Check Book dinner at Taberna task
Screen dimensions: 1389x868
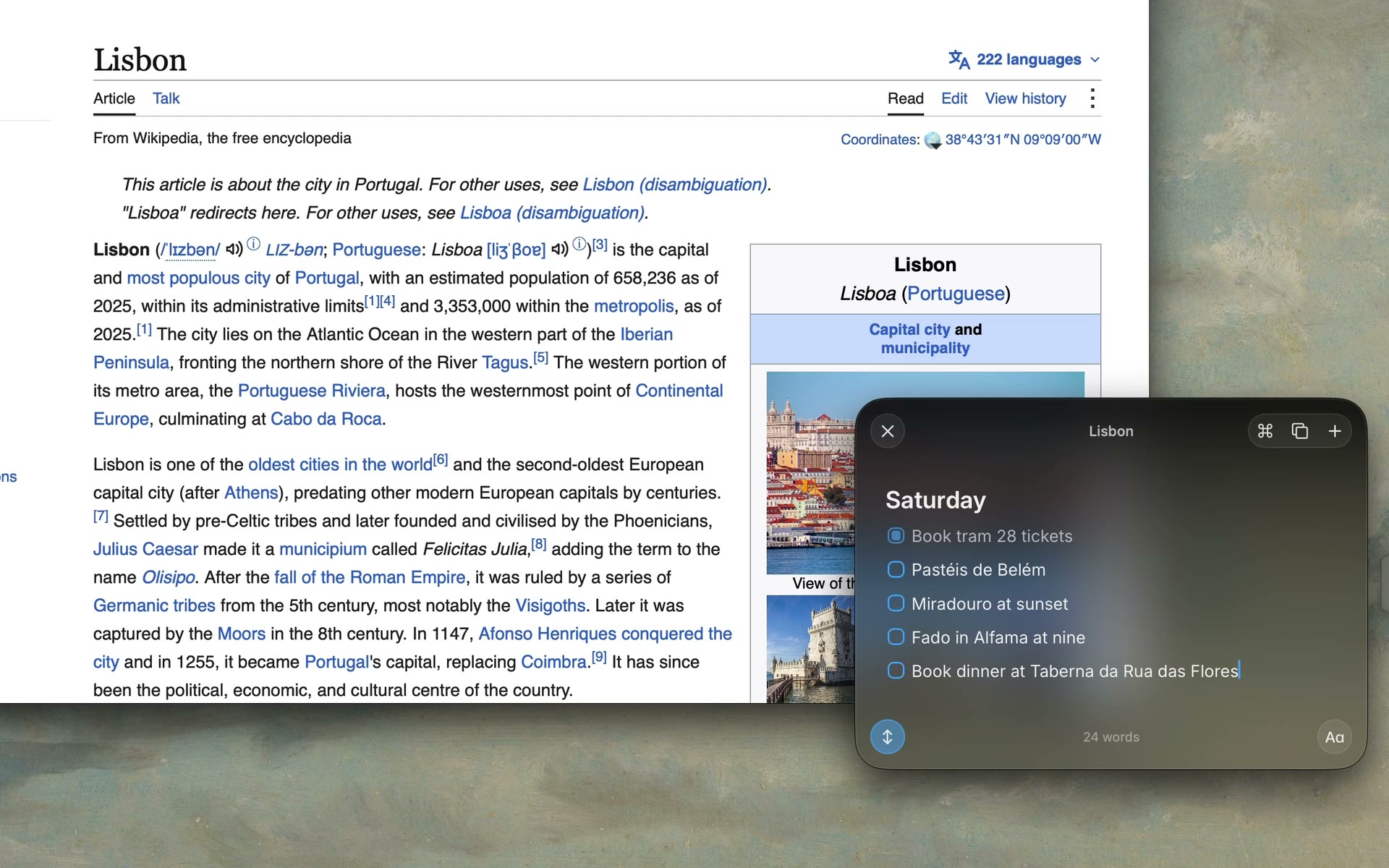click(896, 671)
